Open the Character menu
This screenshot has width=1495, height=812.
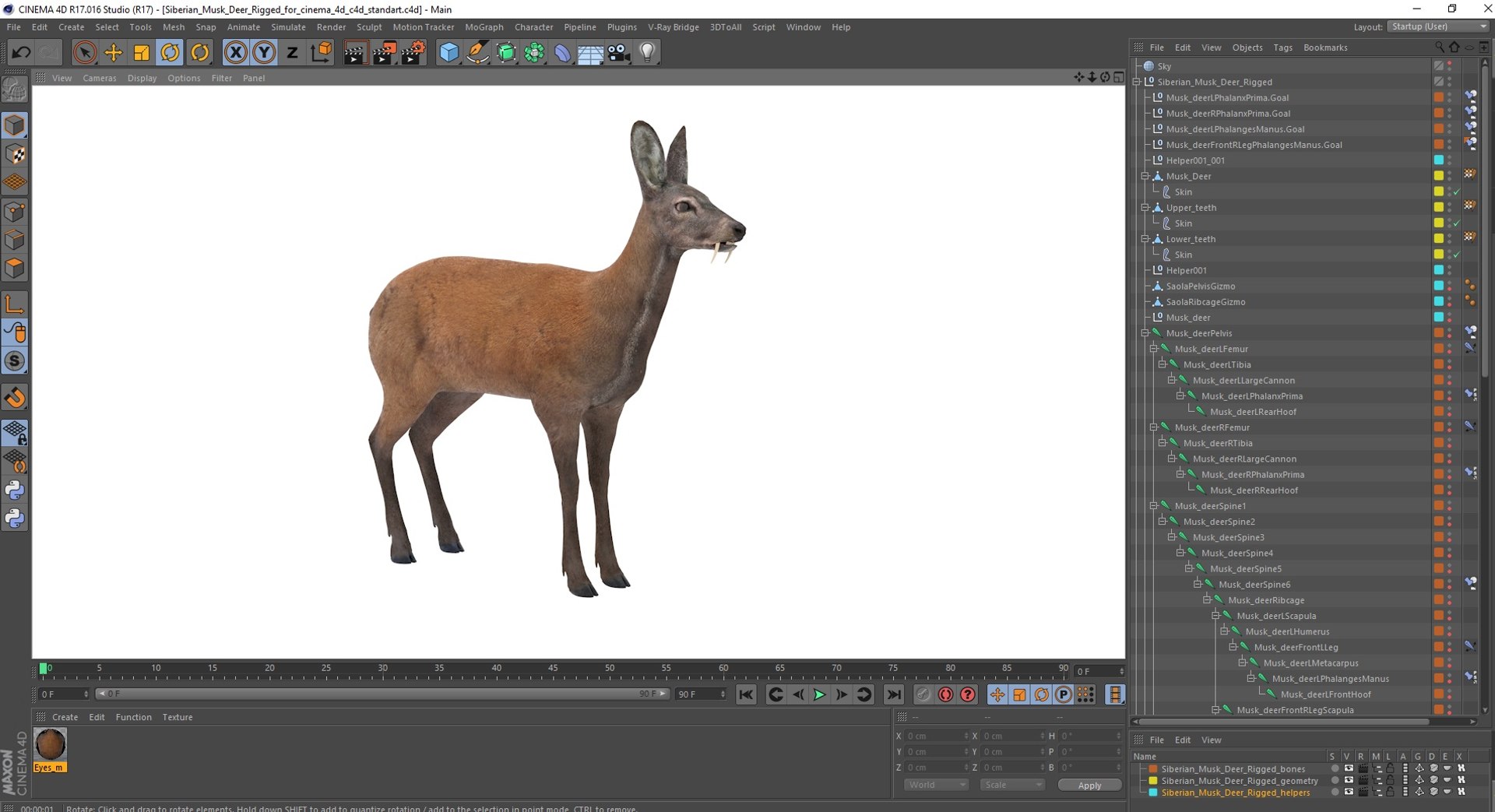(x=533, y=27)
